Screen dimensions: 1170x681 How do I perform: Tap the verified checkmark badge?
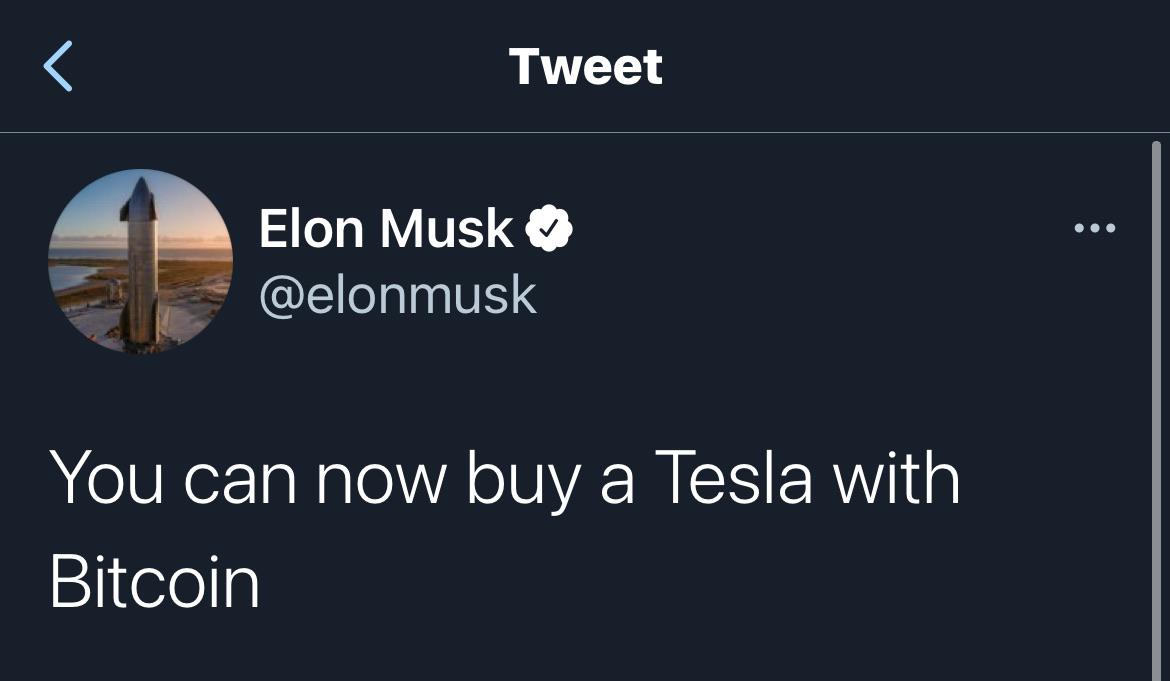click(x=549, y=227)
